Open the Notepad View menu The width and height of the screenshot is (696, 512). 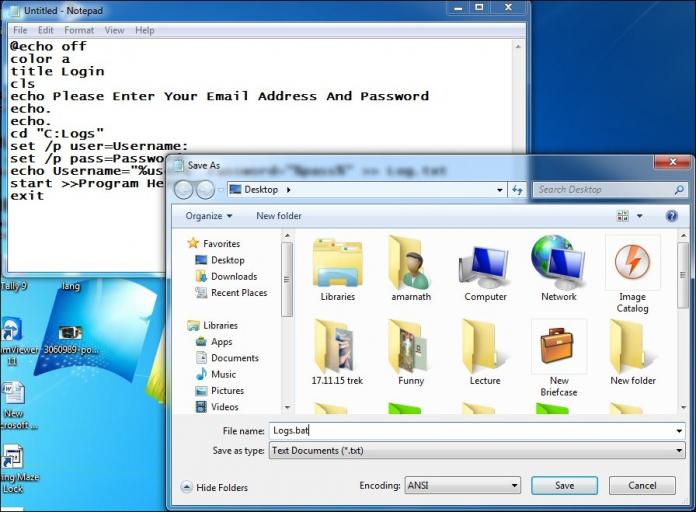point(114,30)
